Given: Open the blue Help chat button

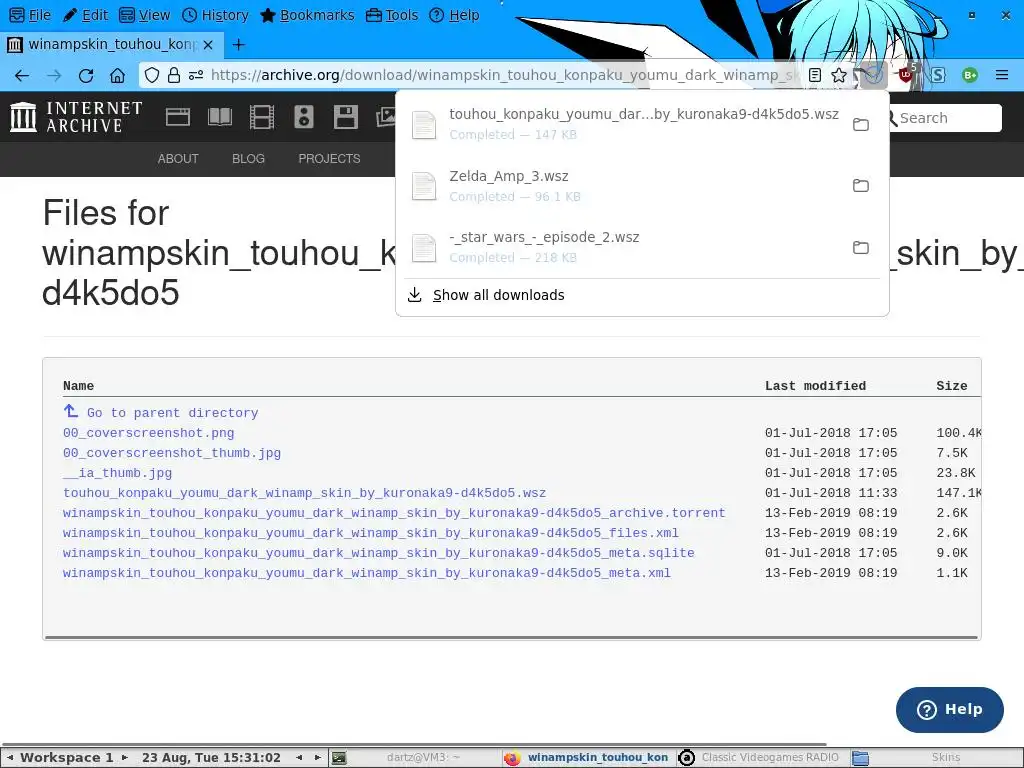Looking at the screenshot, I should pyautogui.click(x=950, y=709).
